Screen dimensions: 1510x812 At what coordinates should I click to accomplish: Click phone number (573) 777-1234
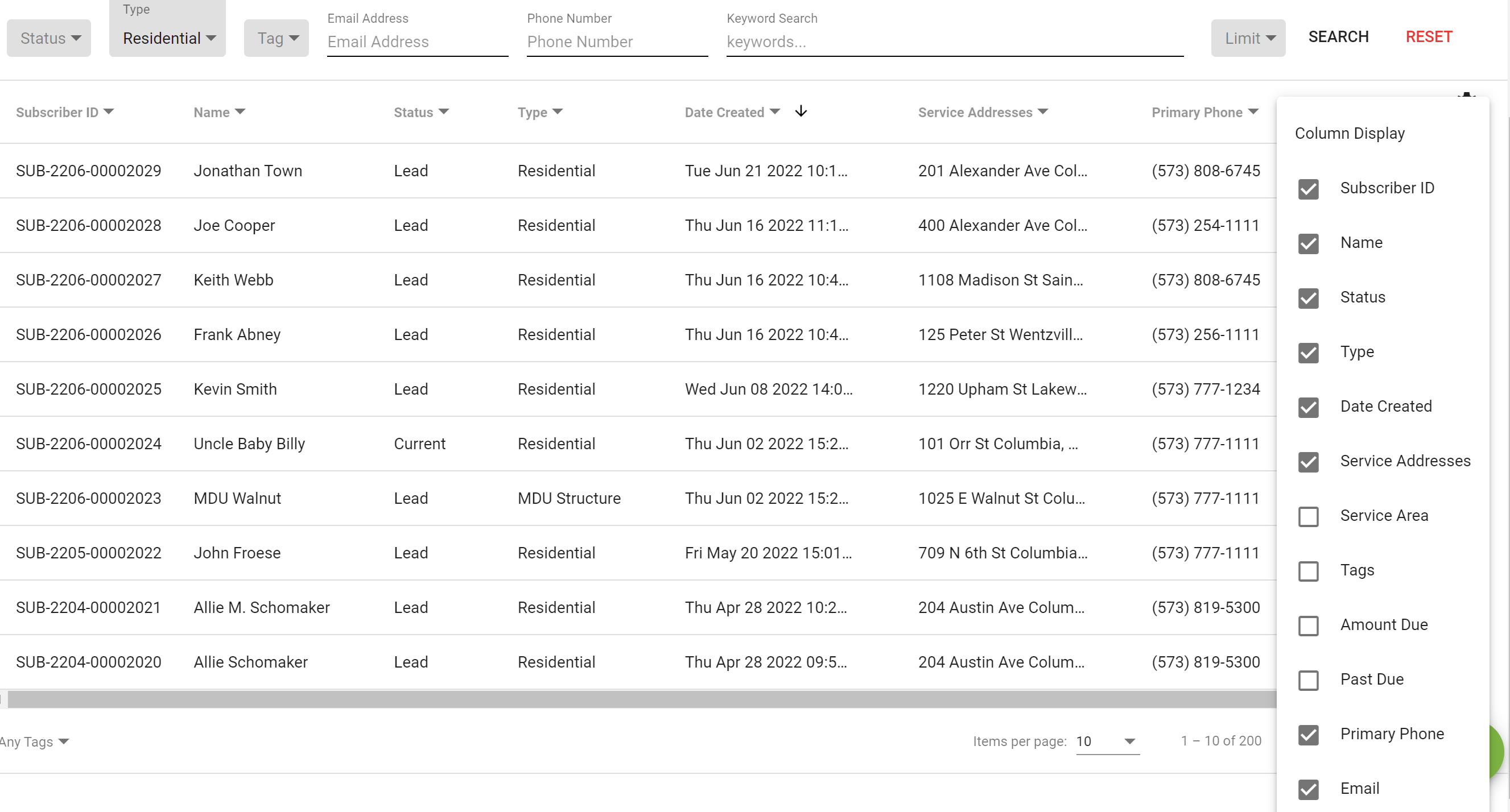pyautogui.click(x=1205, y=389)
